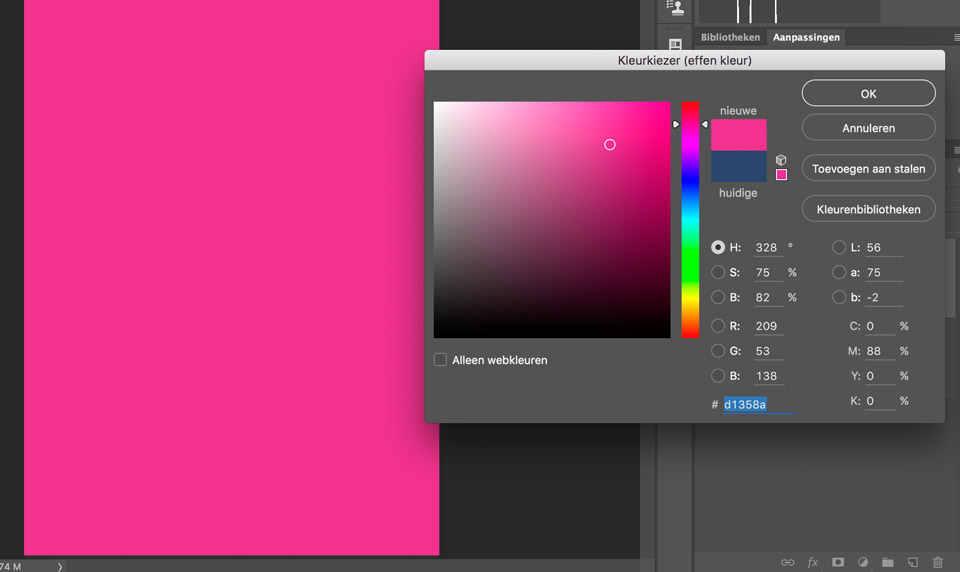Click the Lab b value field -2
The width and height of the screenshot is (960, 572).
click(883, 298)
